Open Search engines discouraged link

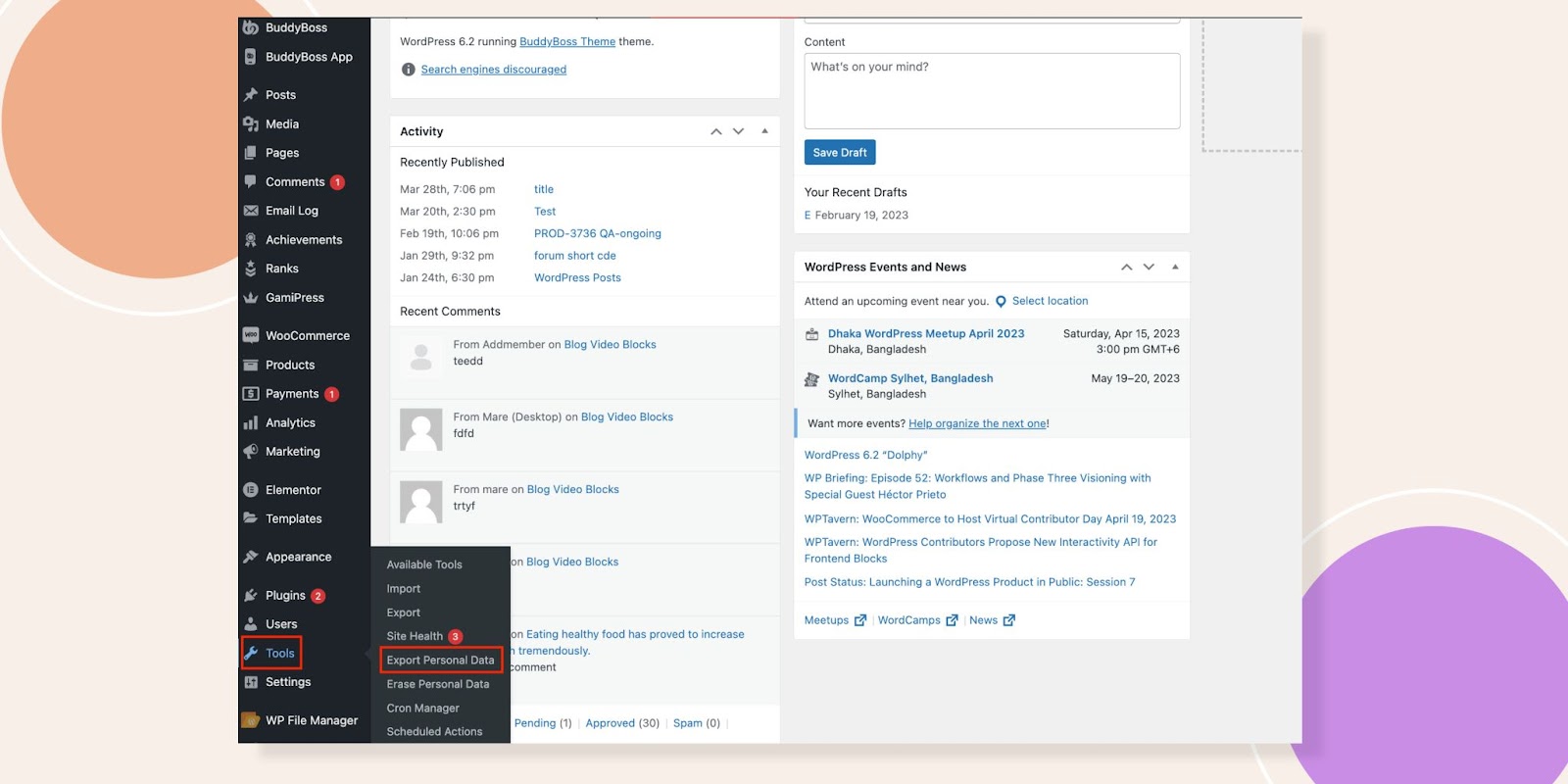click(x=494, y=70)
